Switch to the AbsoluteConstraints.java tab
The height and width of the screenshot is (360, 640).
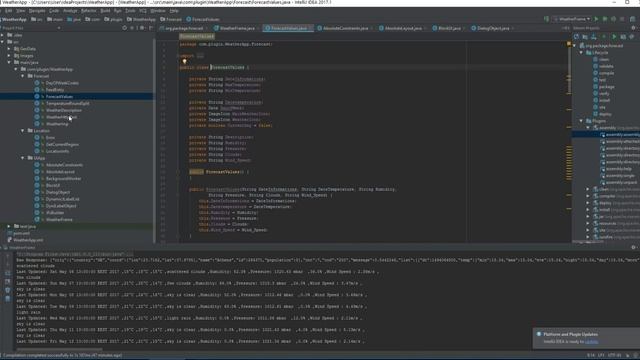click(345, 28)
